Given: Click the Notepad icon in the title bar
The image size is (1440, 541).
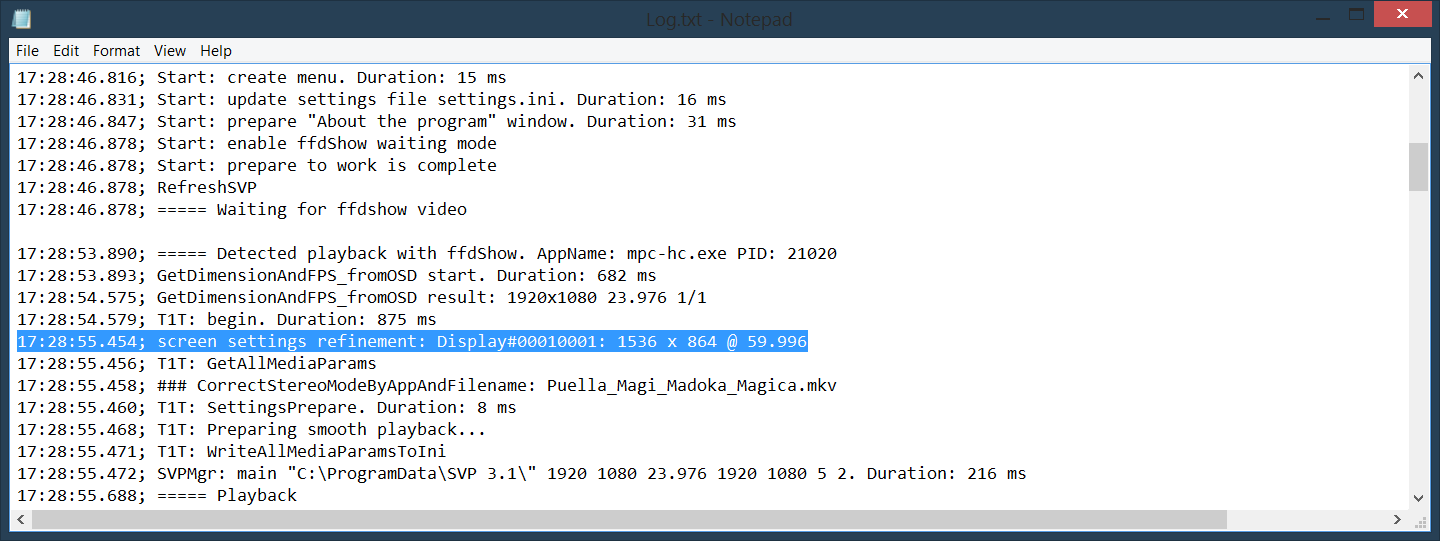Looking at the screenshot, I should tap(22, 18).
